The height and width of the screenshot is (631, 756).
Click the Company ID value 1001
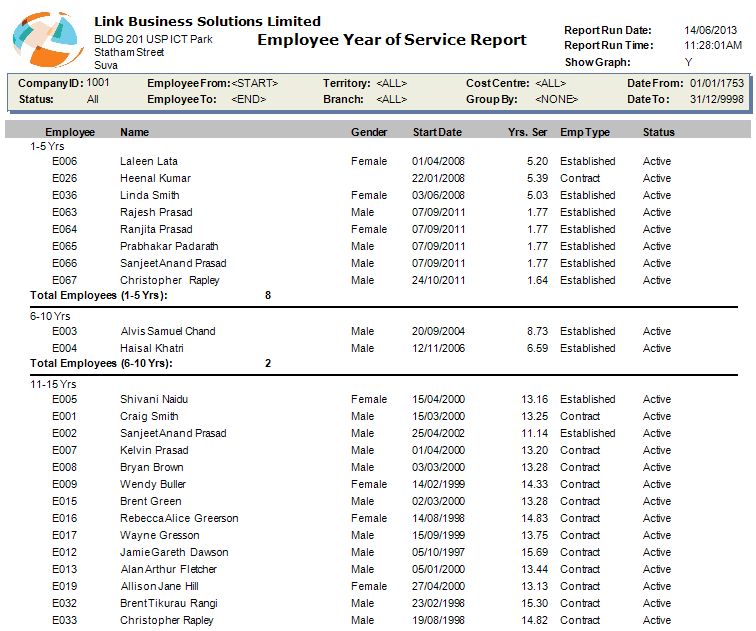click(98, 83)
